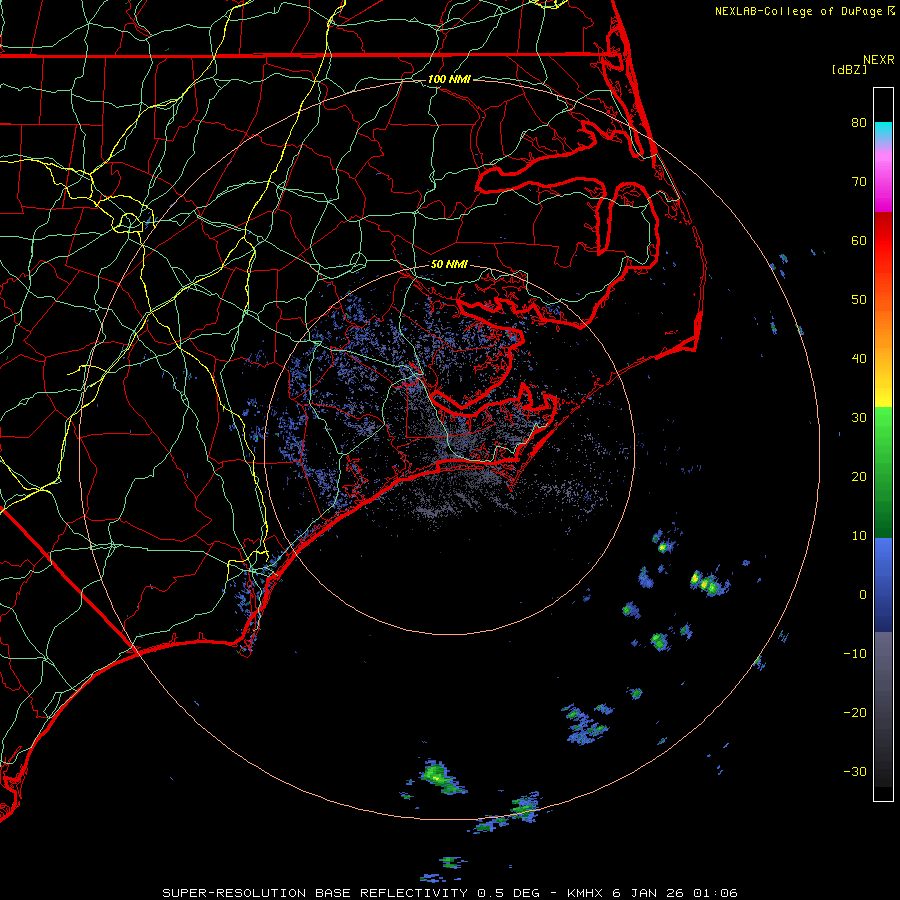This screenshot has width=900, height=900.
Task: Click the -30 value on the dBZ scale
Action: tap(855, 772)
